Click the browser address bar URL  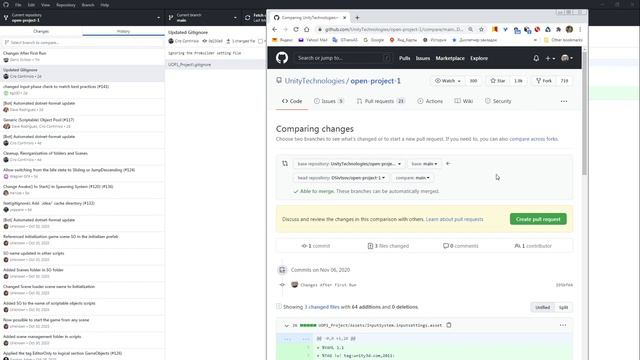coord(393,29)
